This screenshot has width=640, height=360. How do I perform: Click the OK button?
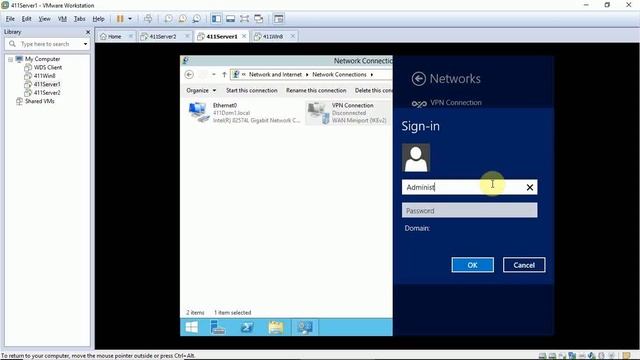[x=473, y=265]
